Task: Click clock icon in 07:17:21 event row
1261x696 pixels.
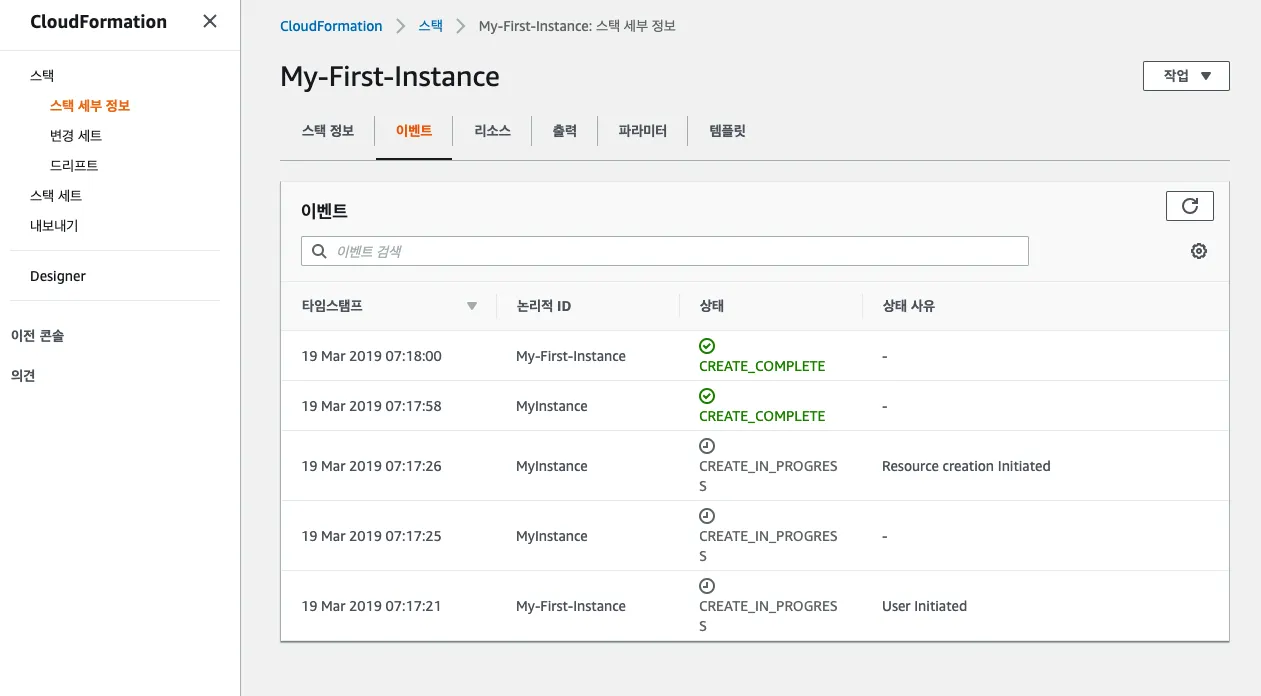Action: click(x=707, y=586)
